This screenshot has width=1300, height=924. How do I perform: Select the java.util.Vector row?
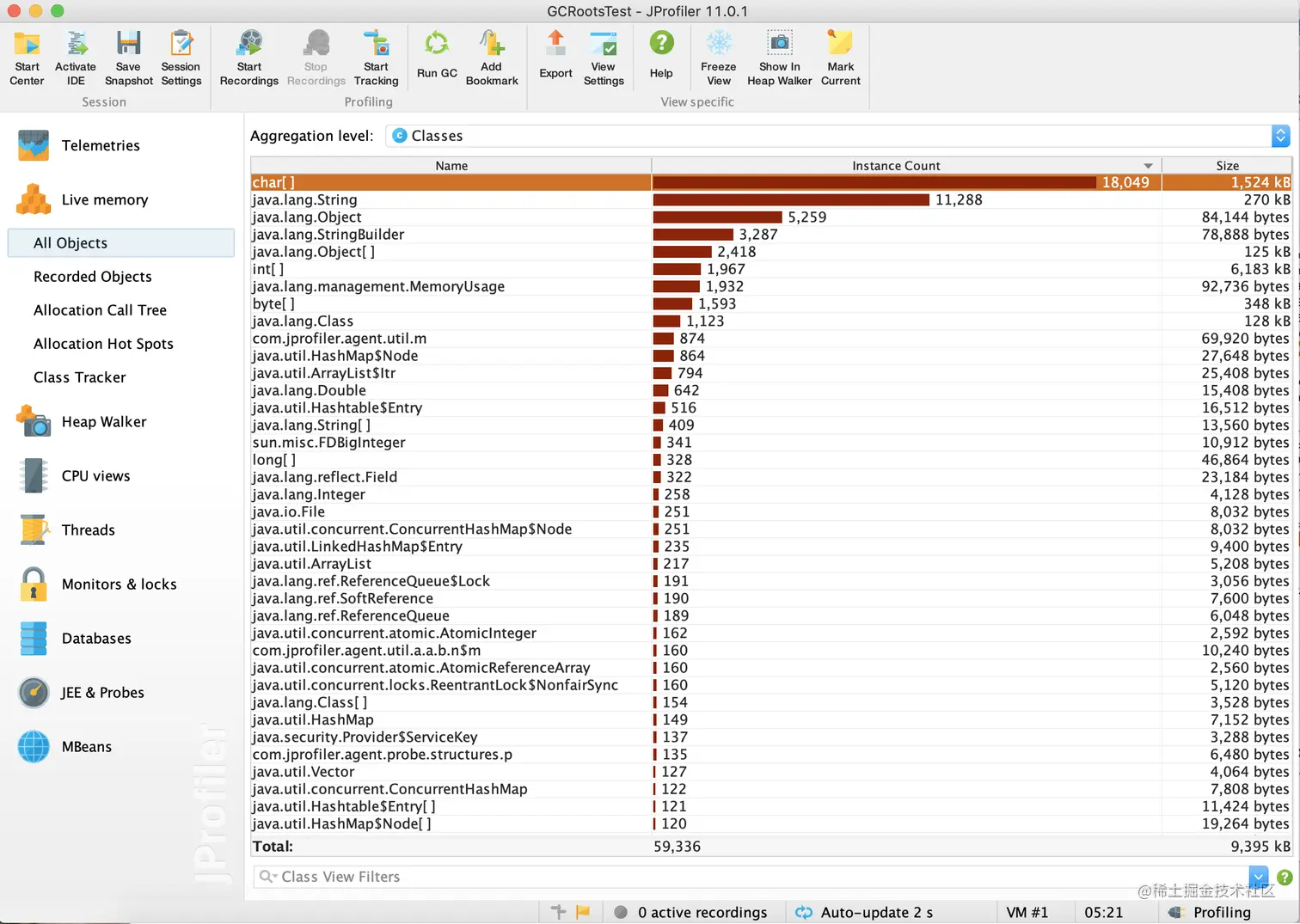(x=771, y=772)
